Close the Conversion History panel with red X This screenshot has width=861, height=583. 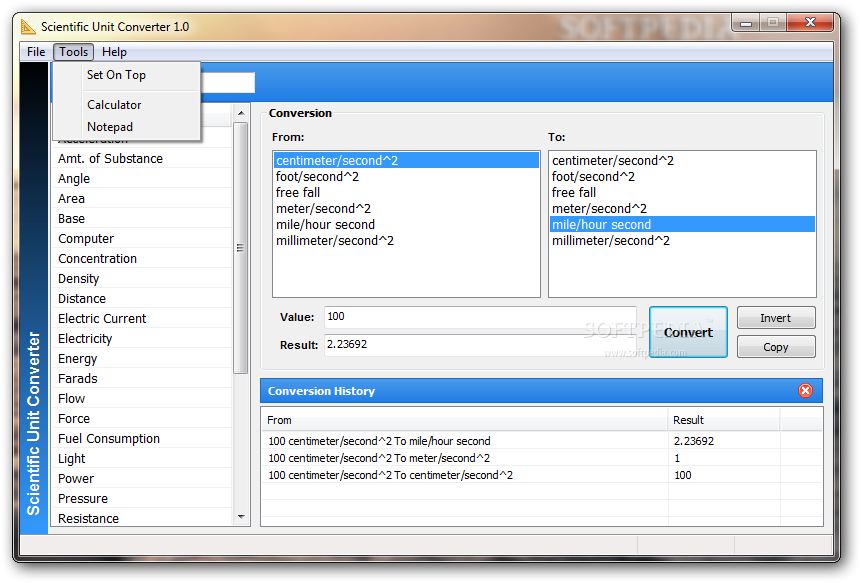(x=805, y=390)
